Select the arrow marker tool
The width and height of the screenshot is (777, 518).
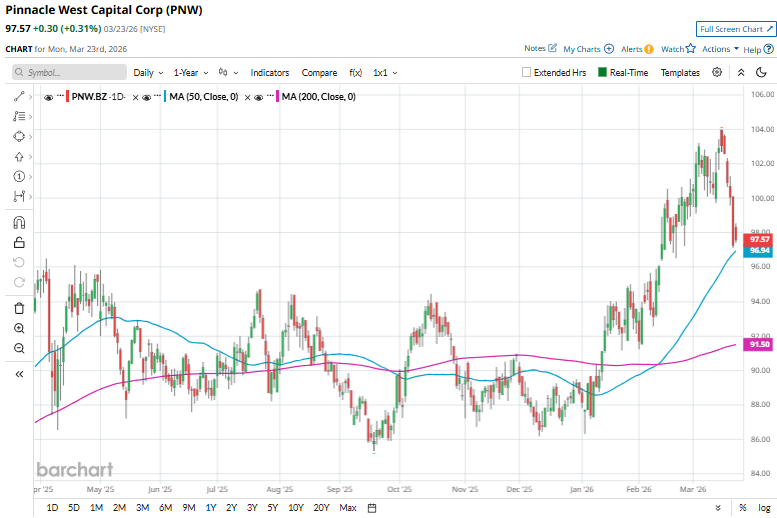19,157
